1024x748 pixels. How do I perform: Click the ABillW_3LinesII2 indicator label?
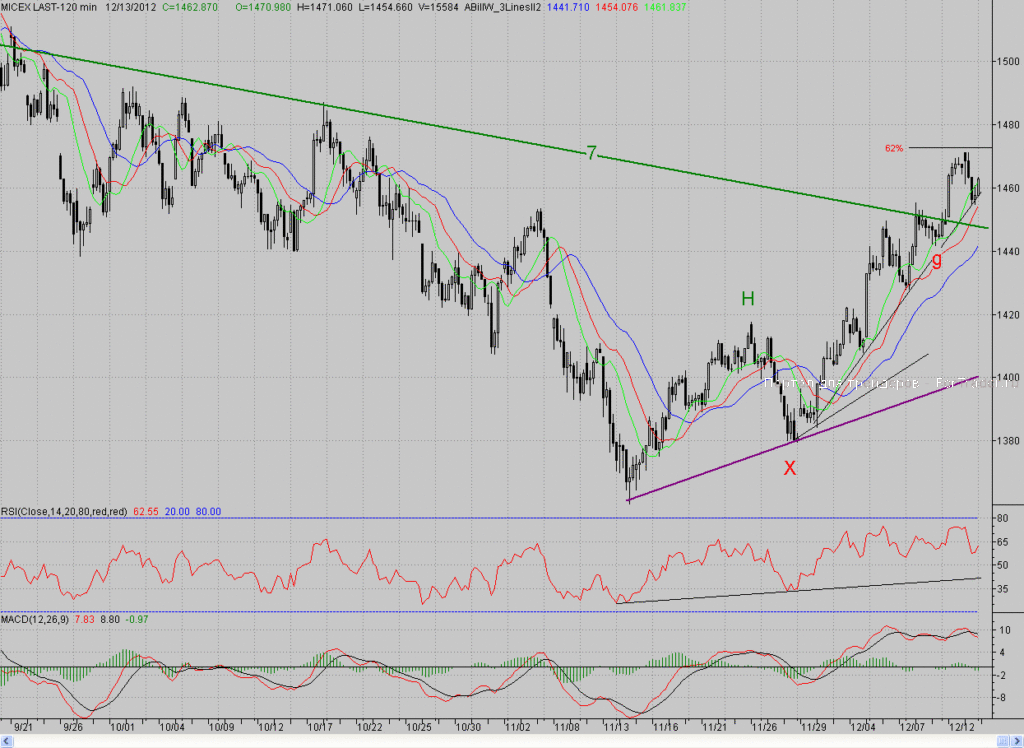click(502, 7)
